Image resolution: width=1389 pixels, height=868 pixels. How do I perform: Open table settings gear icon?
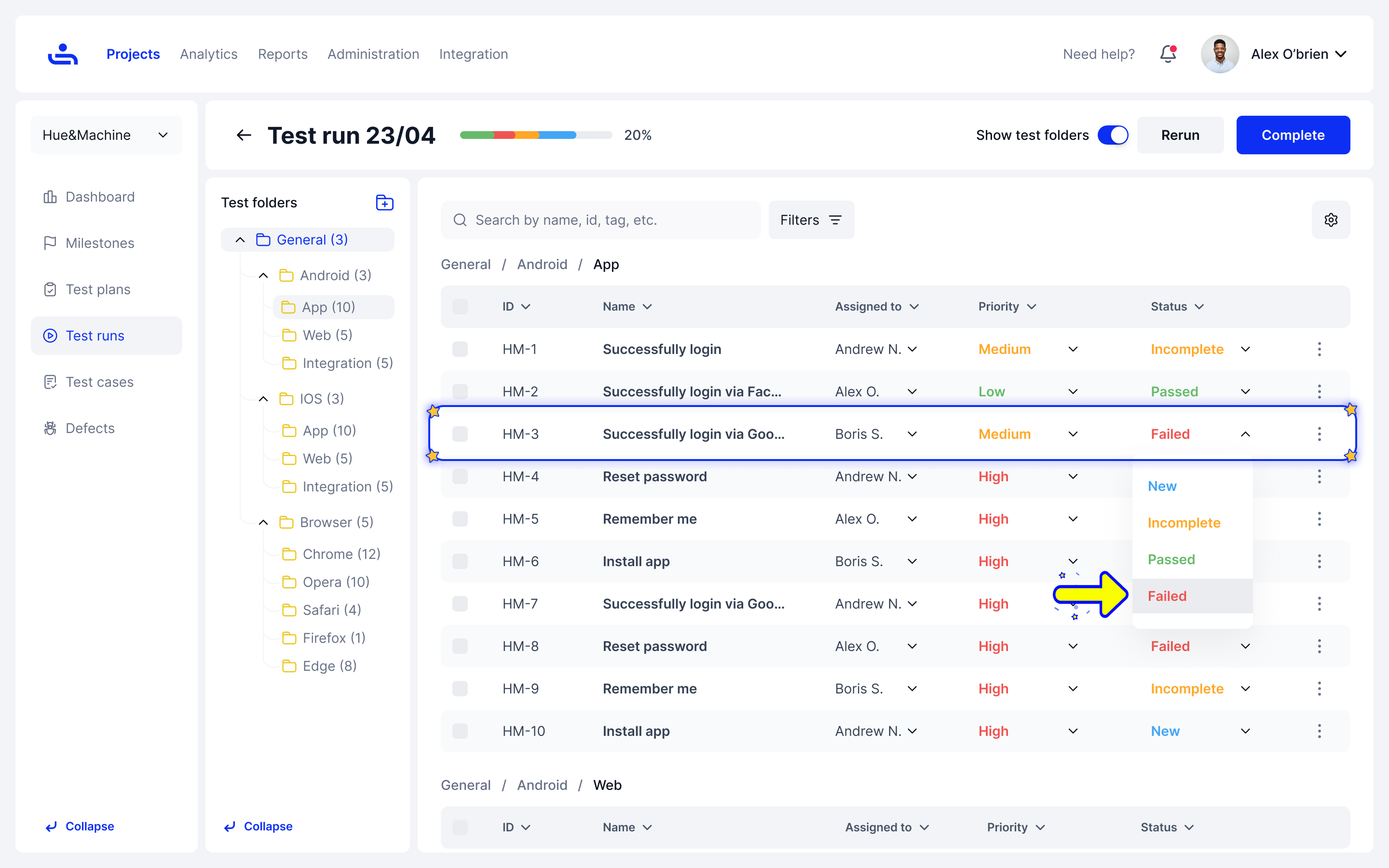click(1331, 220)
